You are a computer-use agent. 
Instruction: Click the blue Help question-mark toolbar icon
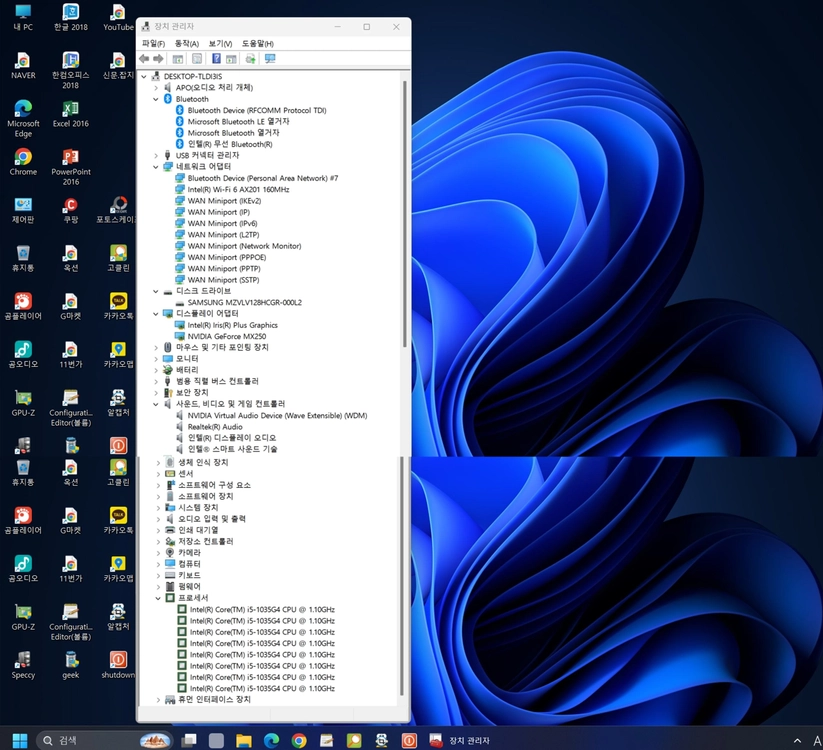pos(216,59)
